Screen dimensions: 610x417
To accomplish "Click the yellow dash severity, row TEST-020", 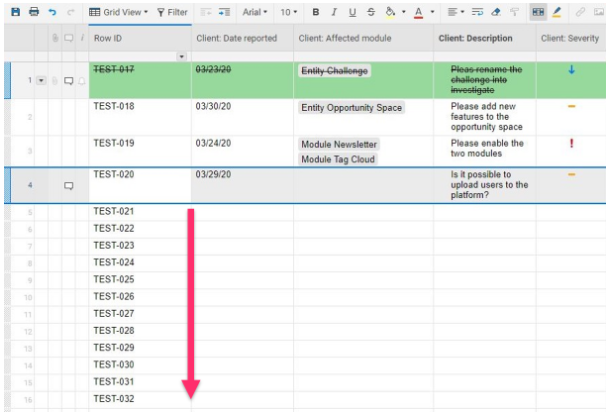I will pyautogui.click(x=571, y=175).
